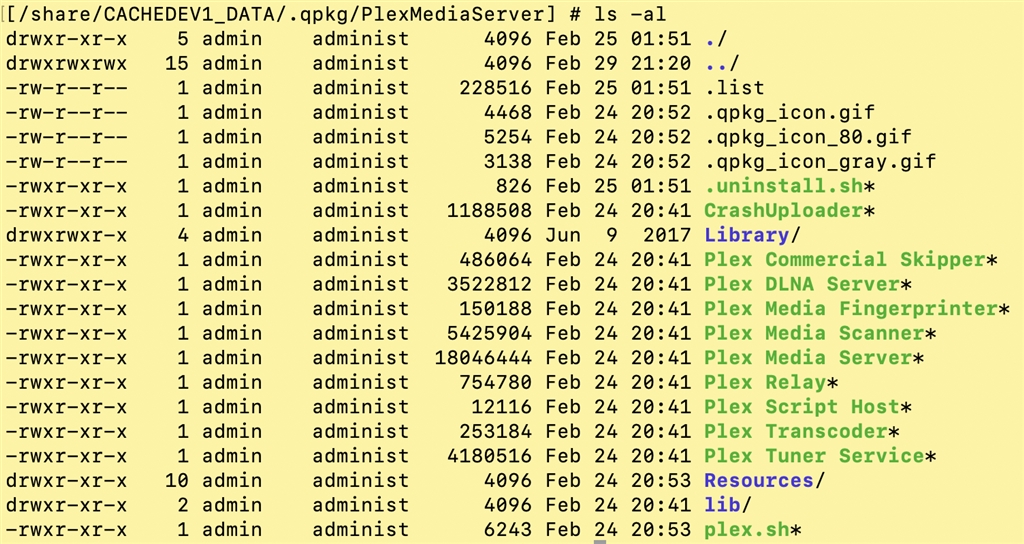Select the file size 12116

tap(502, 407)
